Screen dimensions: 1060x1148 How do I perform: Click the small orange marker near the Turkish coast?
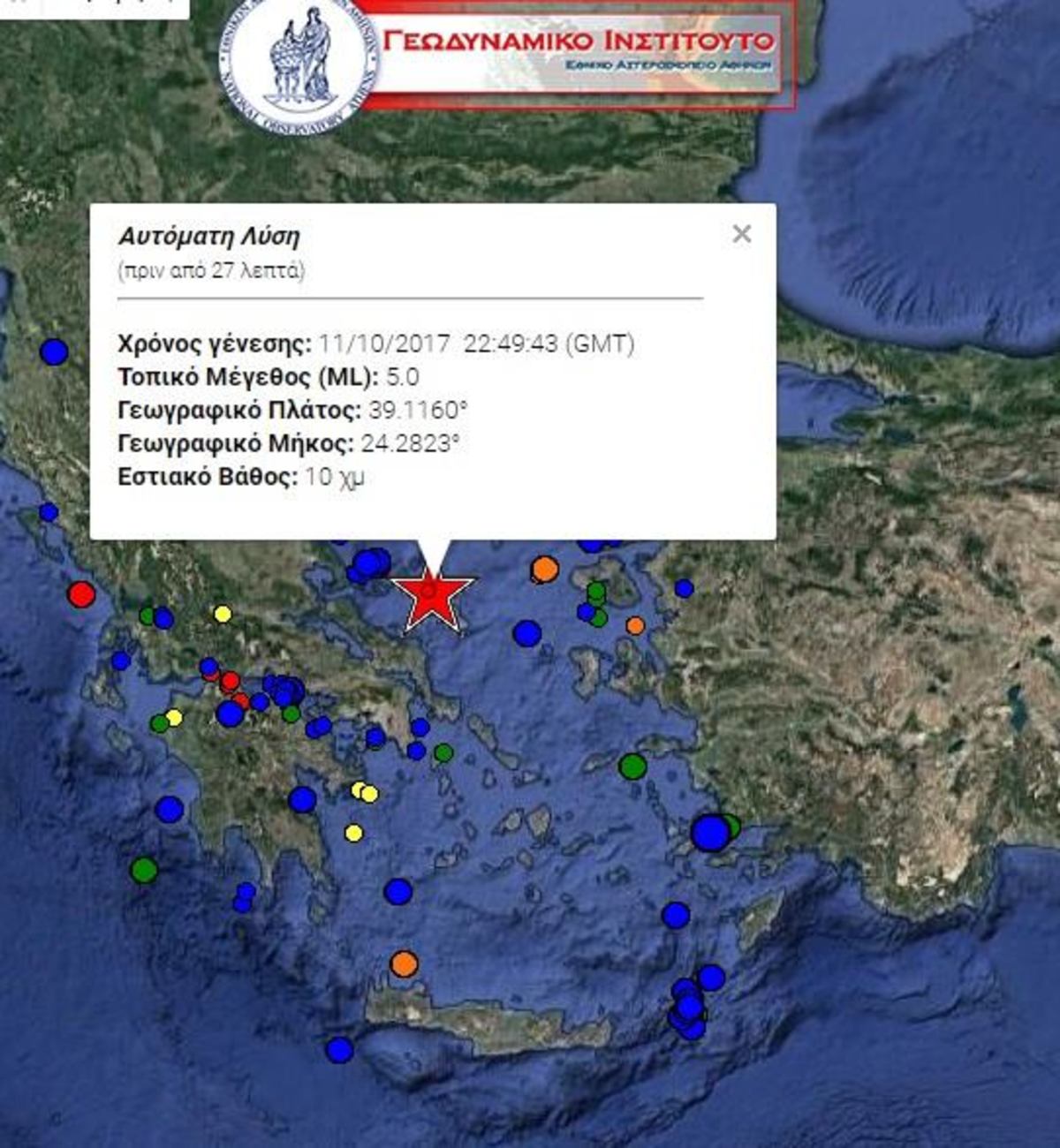(x=635, y=625)
